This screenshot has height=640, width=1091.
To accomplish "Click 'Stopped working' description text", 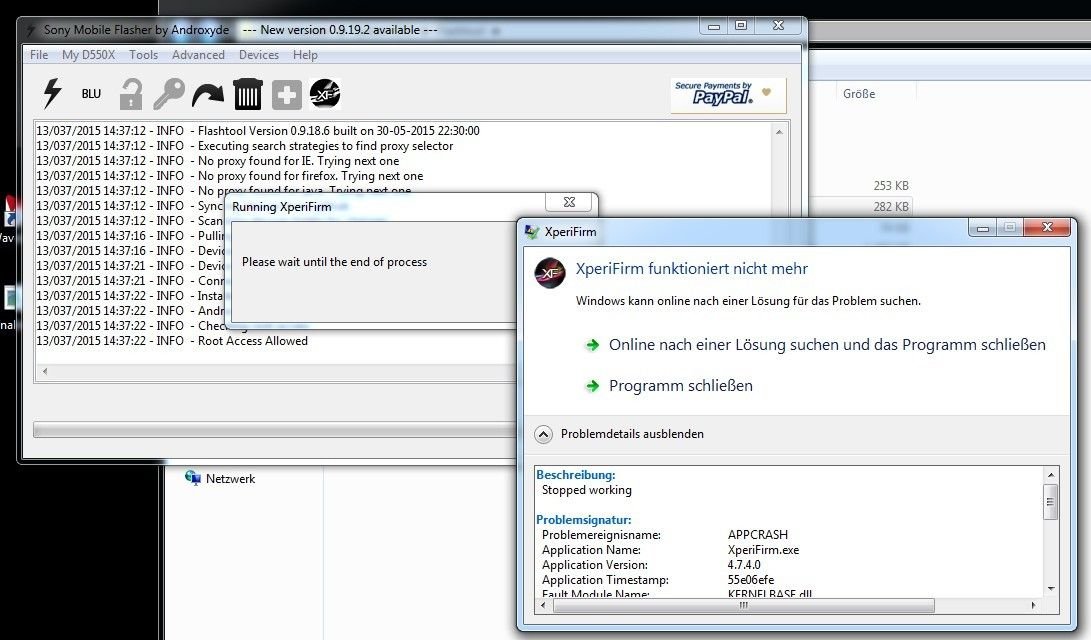I will (587, 490).
